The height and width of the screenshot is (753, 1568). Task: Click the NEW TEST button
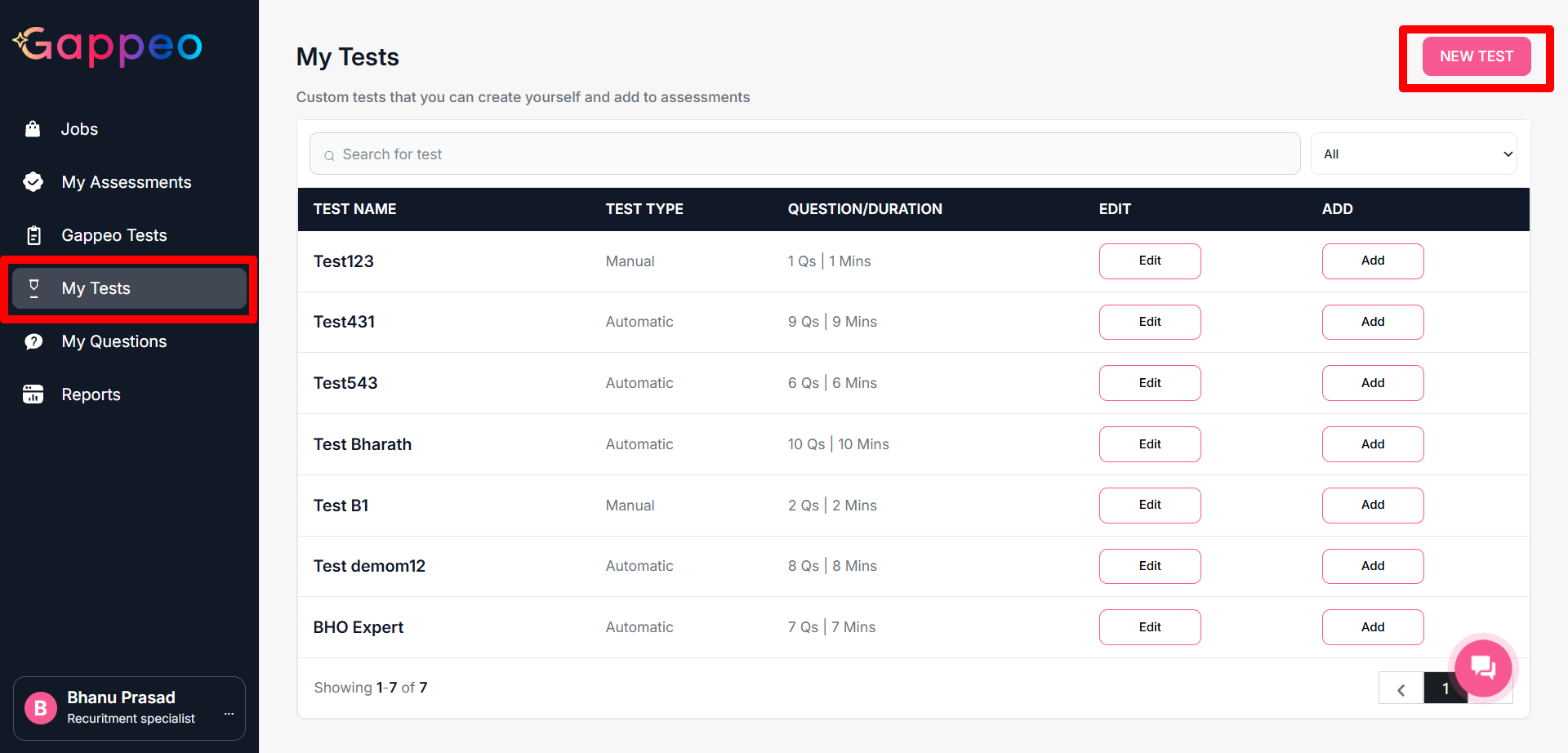[x=1476, y=56]
